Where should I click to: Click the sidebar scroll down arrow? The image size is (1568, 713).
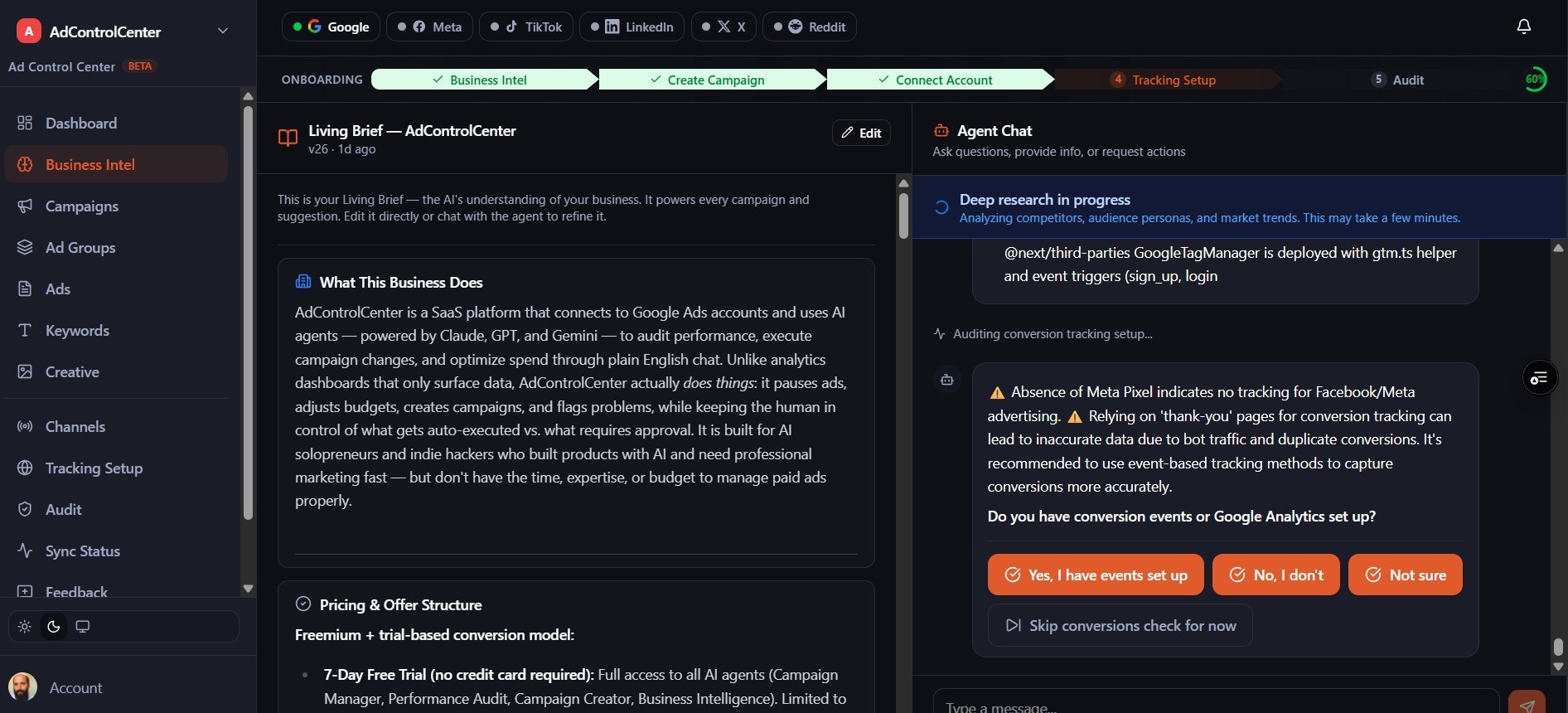click(248, 589)
